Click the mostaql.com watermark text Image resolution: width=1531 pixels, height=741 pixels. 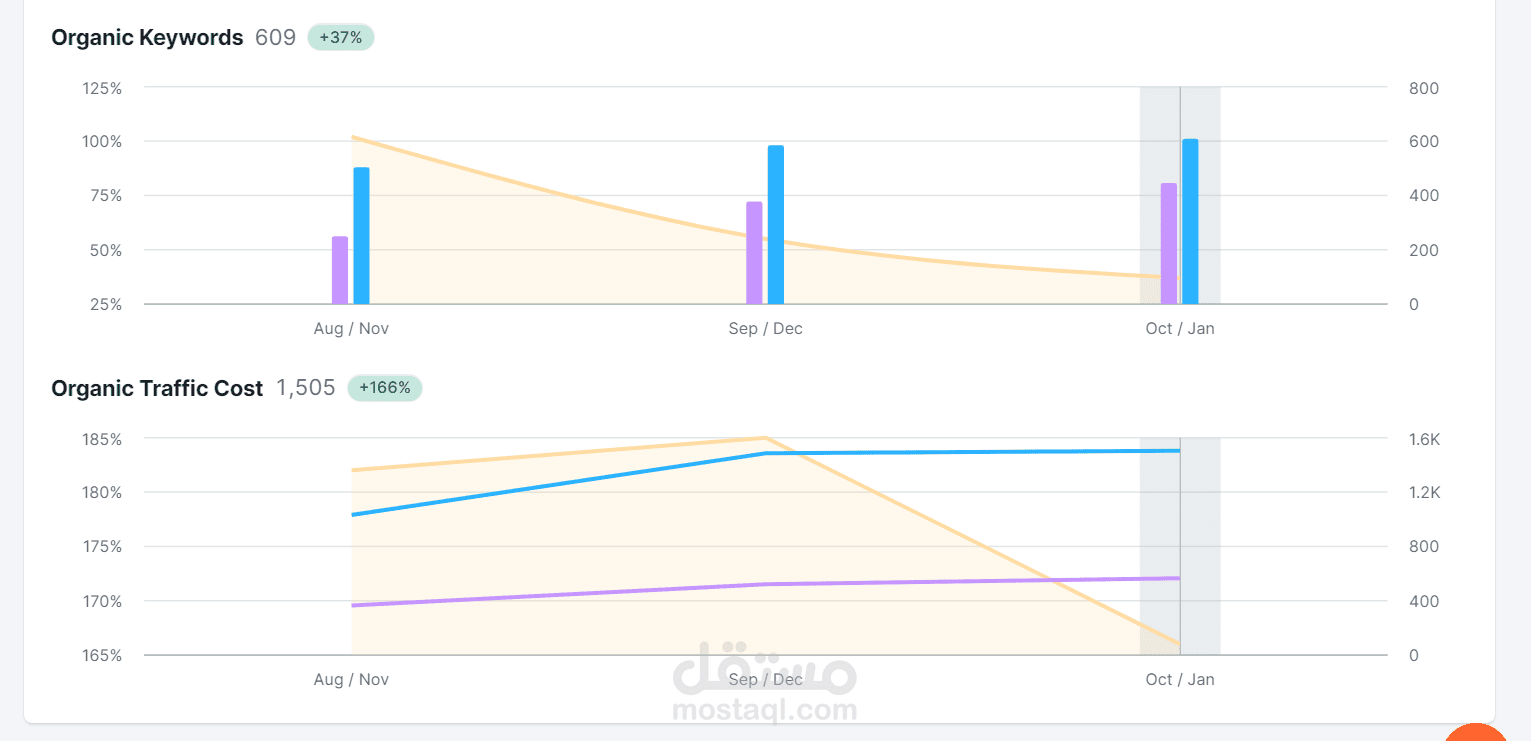point(765,711)
